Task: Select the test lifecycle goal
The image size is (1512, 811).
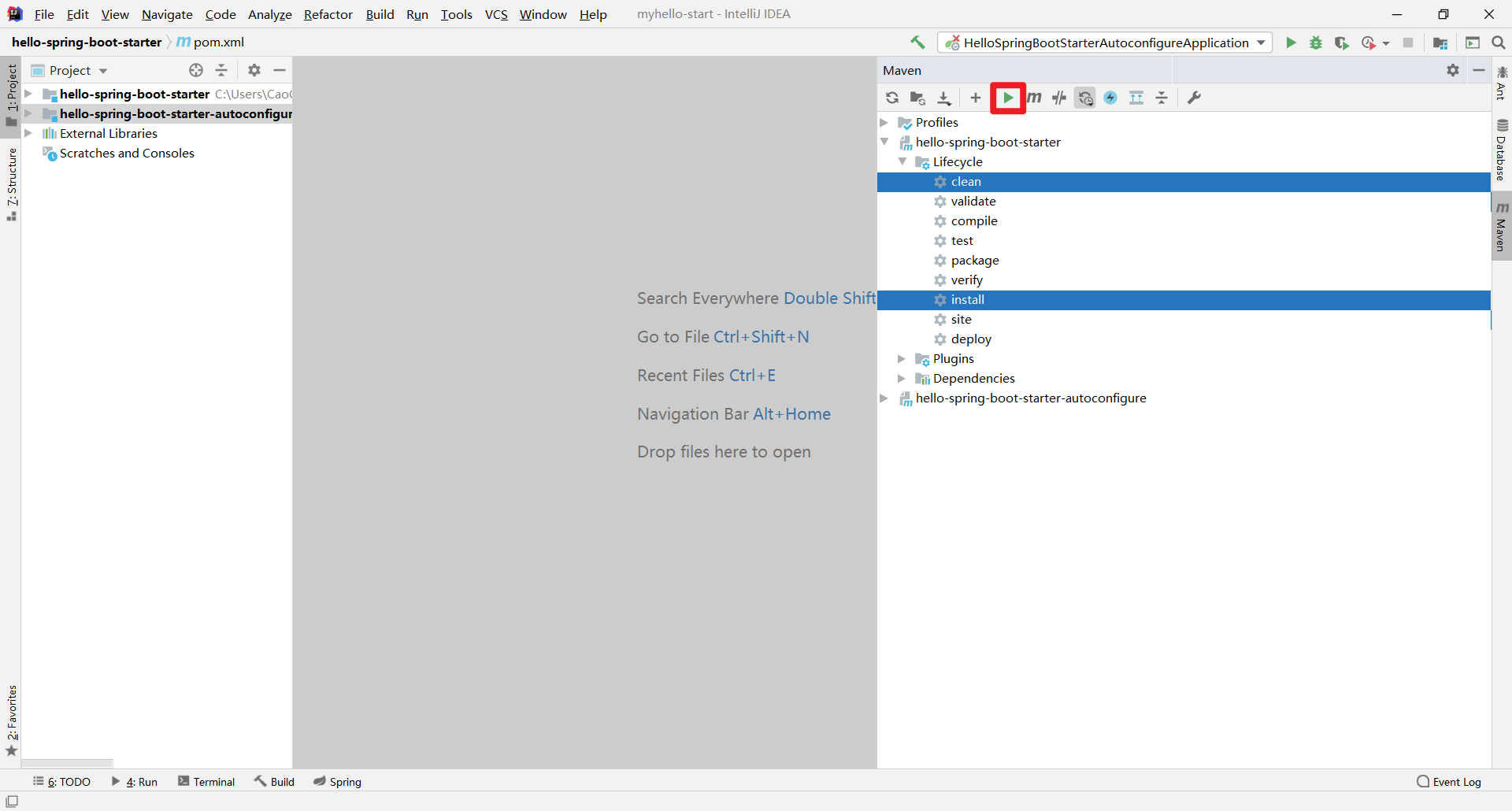Action: tap(1184, 241)
